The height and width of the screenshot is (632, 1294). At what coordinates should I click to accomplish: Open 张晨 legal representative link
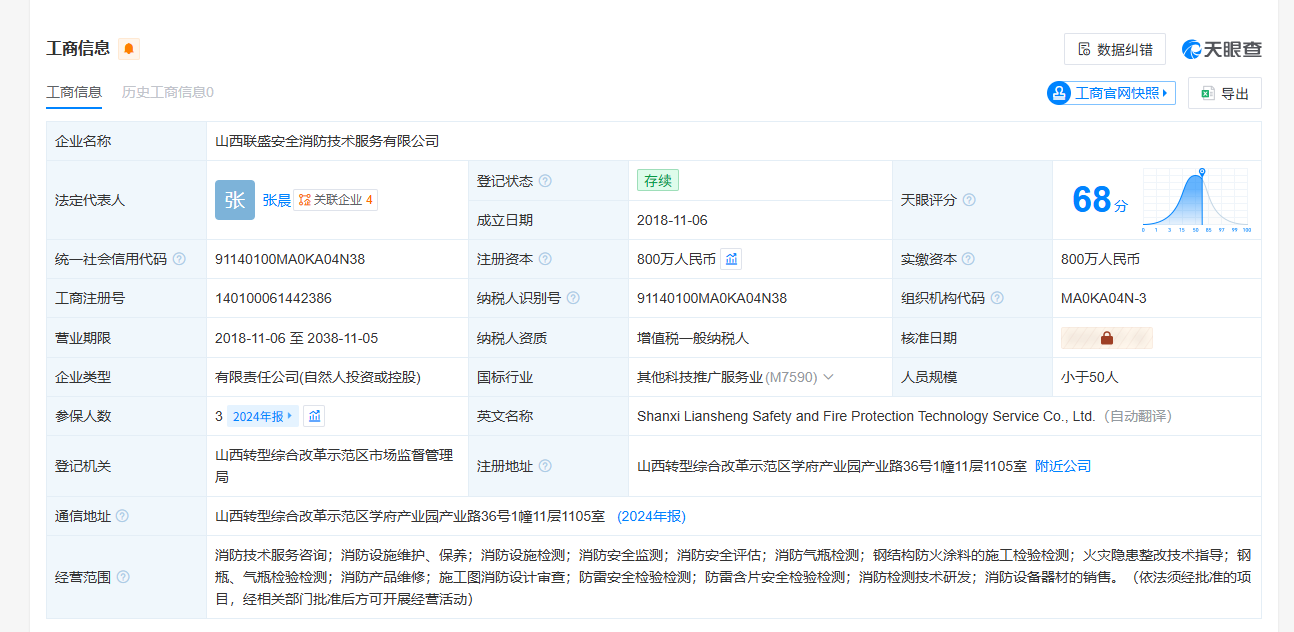pyautogui.click(x=276, y=200)
